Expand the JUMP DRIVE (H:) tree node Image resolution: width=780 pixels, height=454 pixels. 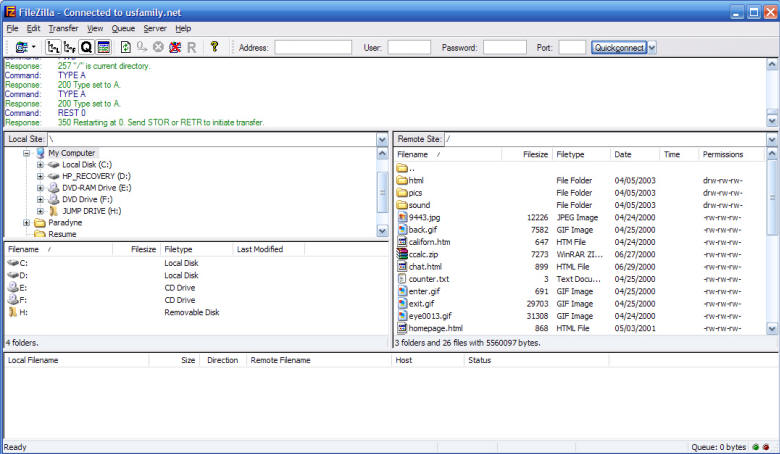point(40,211)
